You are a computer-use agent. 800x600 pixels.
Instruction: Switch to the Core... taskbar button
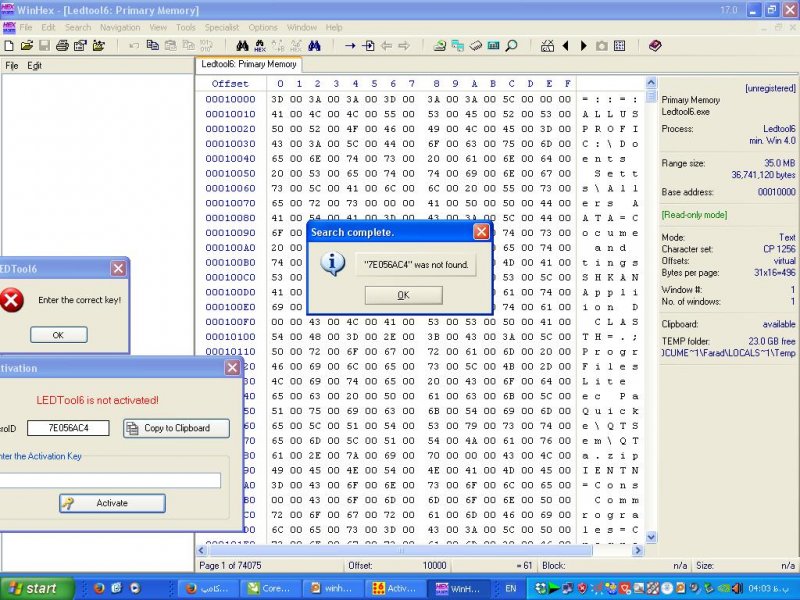(x=270, y=588)
